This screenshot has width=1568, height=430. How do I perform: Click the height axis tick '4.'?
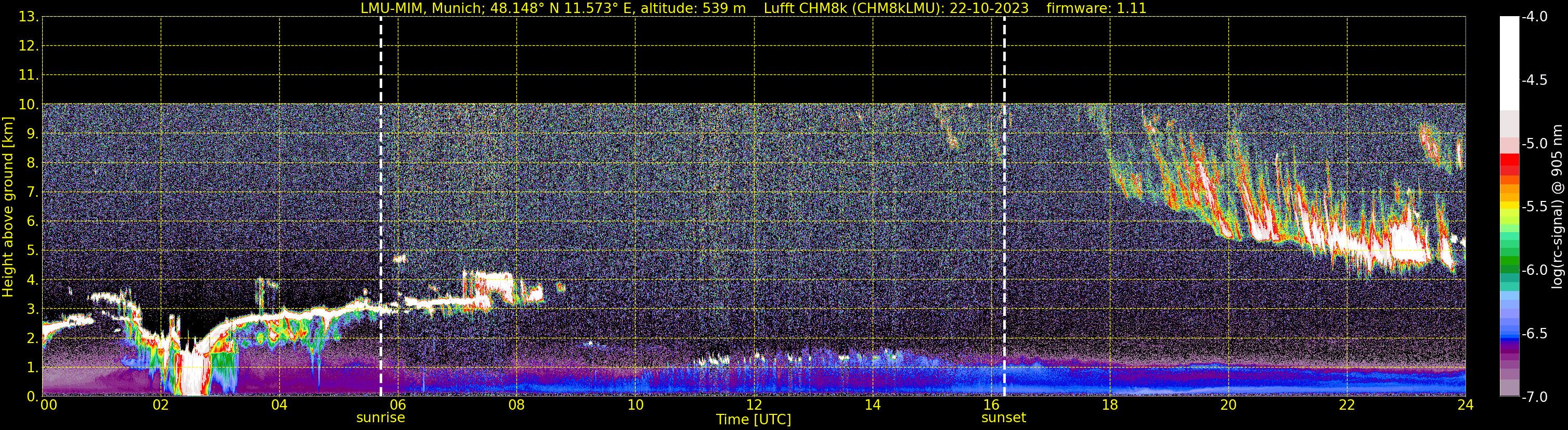pos(32,280)
